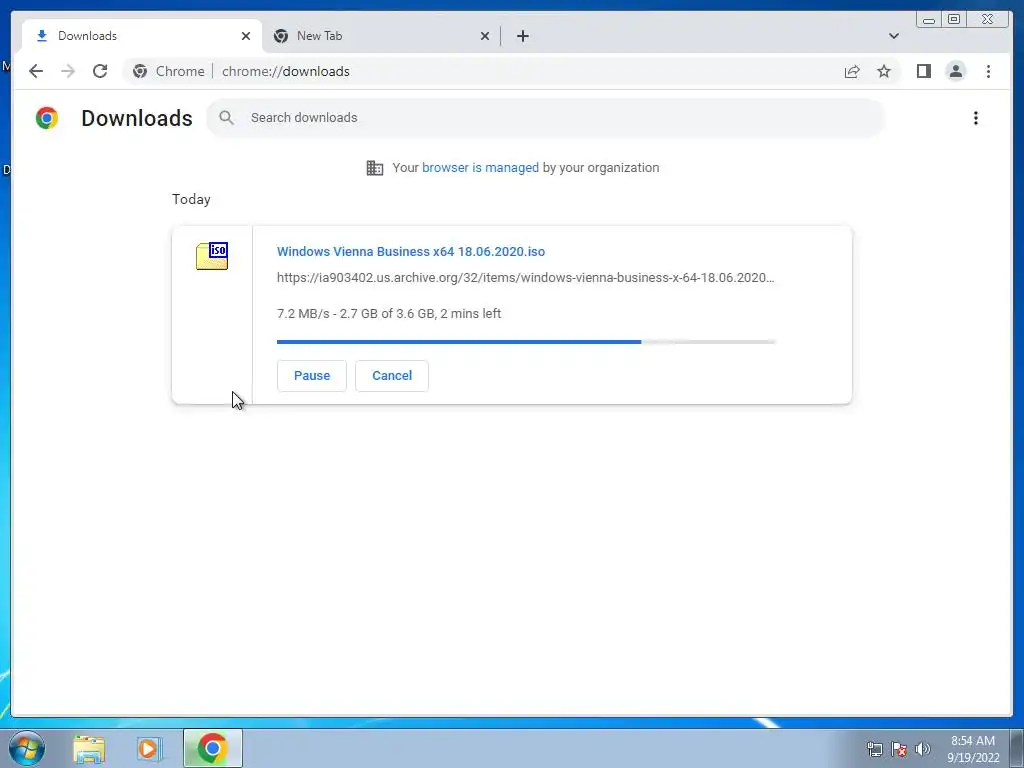Viewport: 1024px width, 768px height.
Task: Click the download progress bar
Action: click(x=526, y=342)
